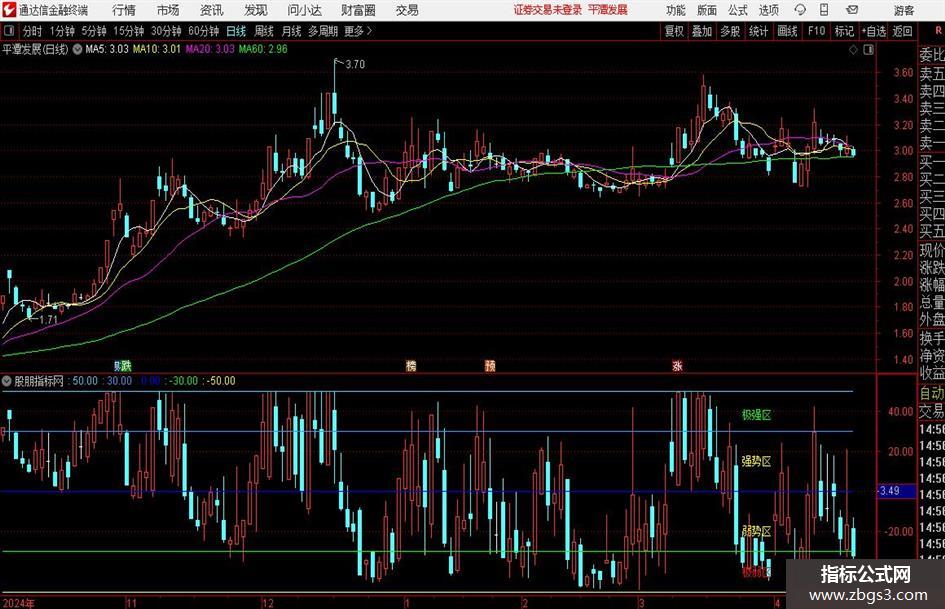Click the 财 event marker under the chart
This screenshot has width=945, height=609.
click(x=117, y=365)
